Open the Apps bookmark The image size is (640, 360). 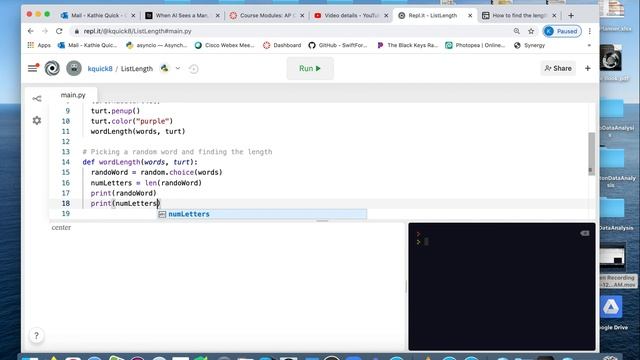point(39,45)
